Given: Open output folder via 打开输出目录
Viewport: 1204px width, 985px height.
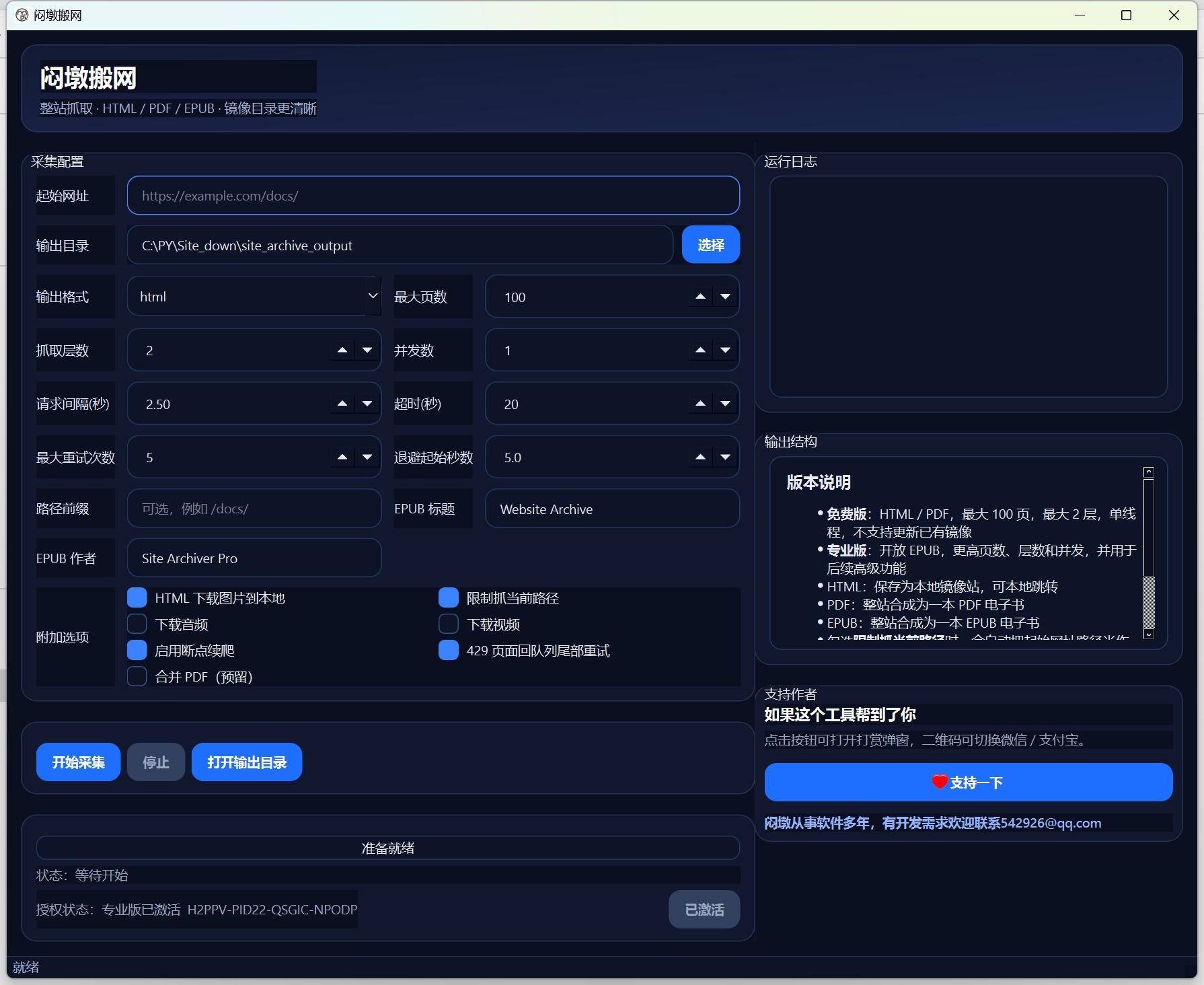Looking at the screenshot, I should [246, 762].
